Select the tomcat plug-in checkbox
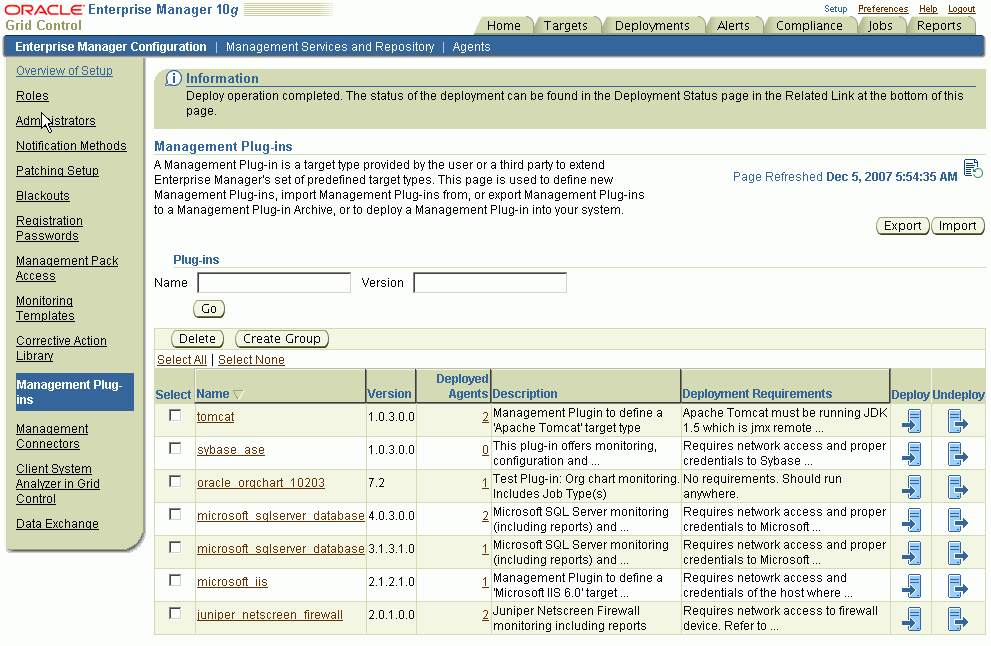The width and height of the screenshot is (991, 646). coord(175,415)
